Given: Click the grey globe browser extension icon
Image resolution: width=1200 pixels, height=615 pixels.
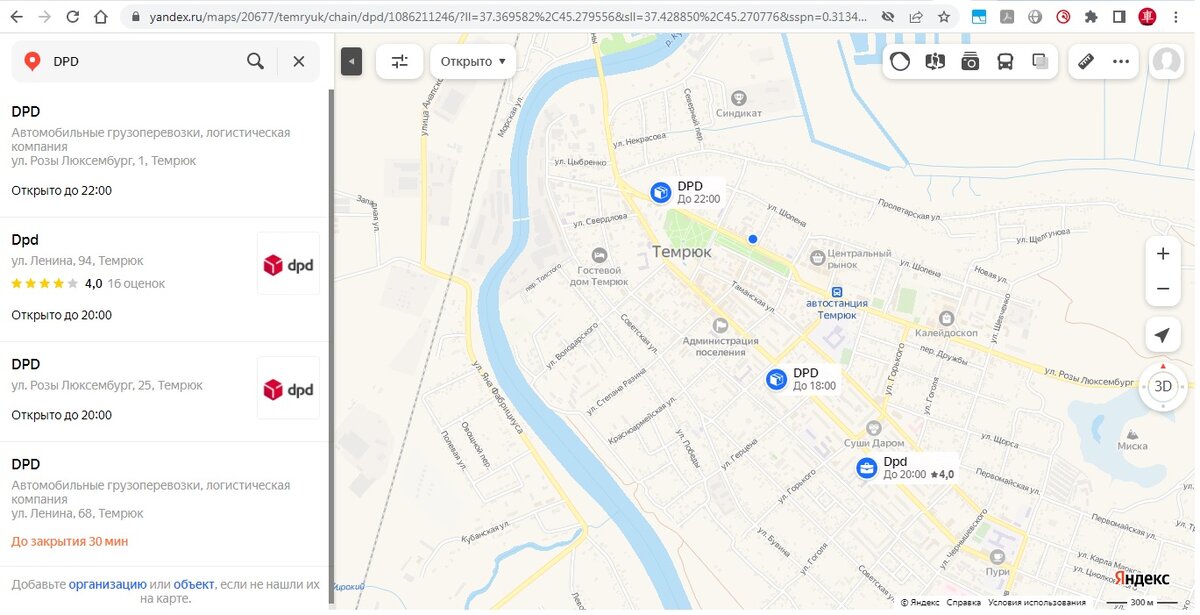Looking at the screenshot, I should point(1035,17).
